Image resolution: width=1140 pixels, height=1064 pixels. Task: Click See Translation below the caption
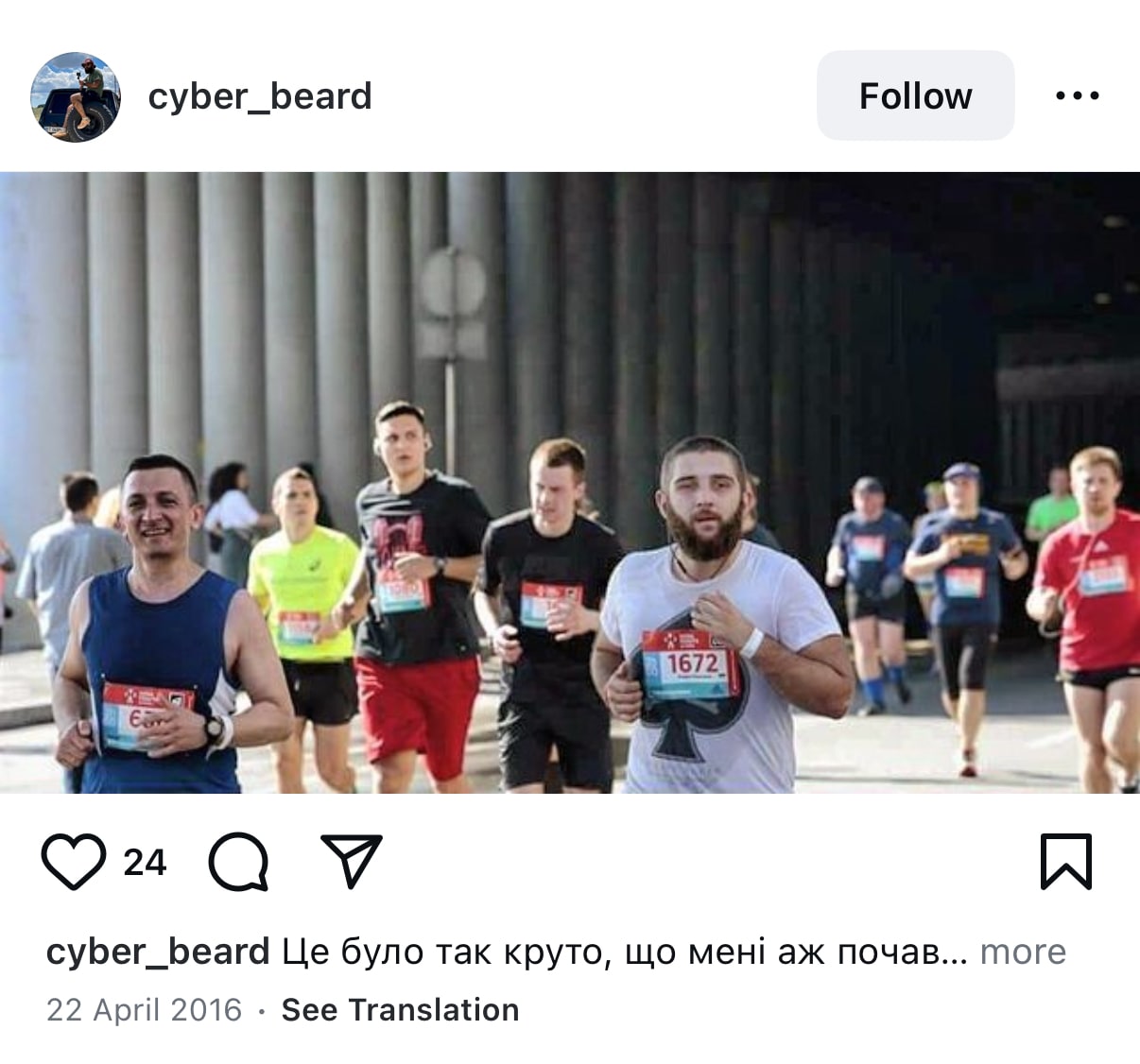point(400,1009)
